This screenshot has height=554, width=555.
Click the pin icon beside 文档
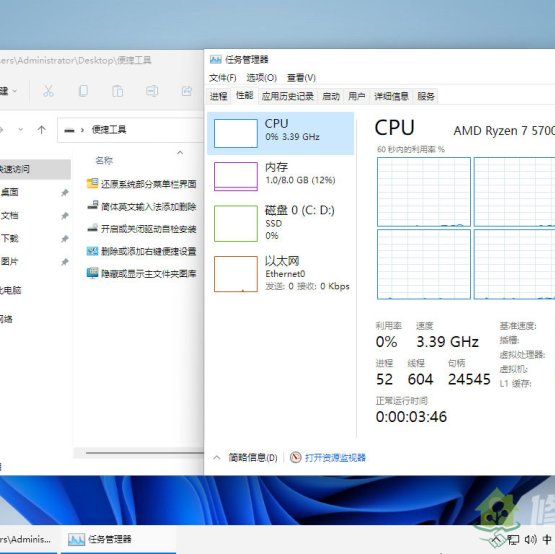64,216
